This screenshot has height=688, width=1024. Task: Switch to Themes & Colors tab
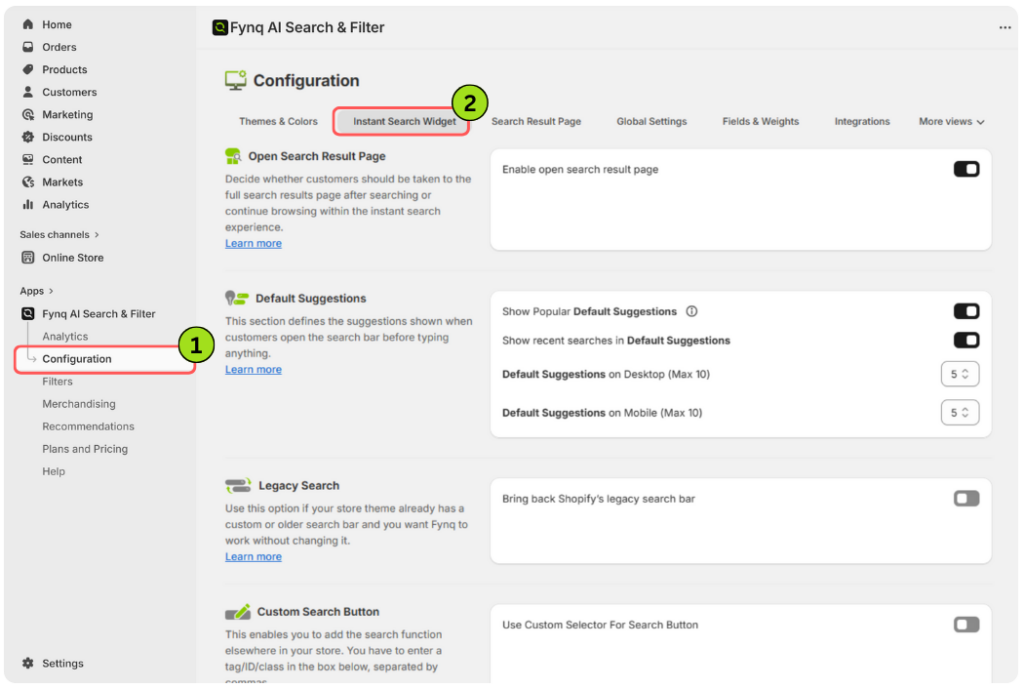278,121
